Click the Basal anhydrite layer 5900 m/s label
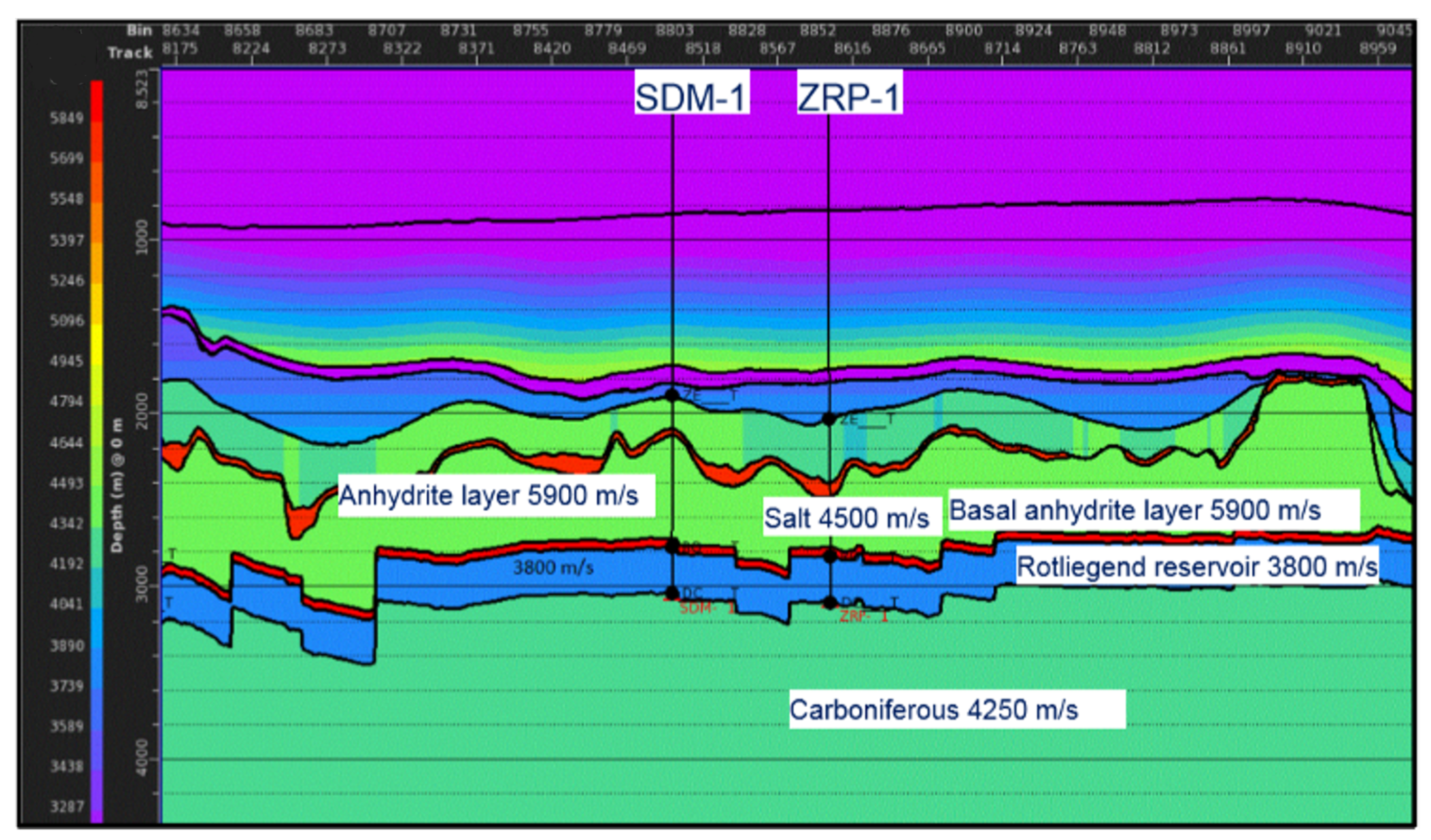This screenshot has height=840, width=1431. [1135, 510]
